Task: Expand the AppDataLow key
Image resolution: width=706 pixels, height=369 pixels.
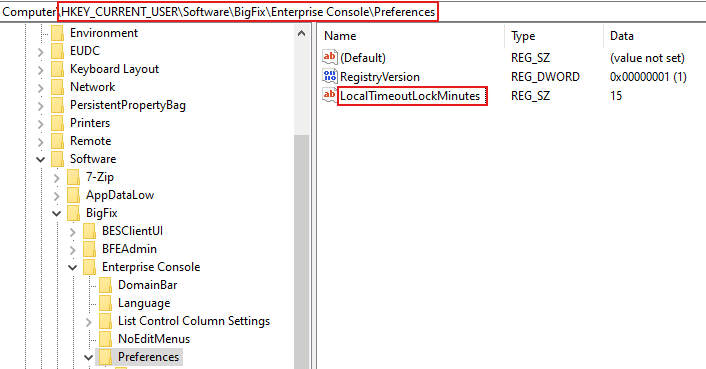Action: coord(57,196)
